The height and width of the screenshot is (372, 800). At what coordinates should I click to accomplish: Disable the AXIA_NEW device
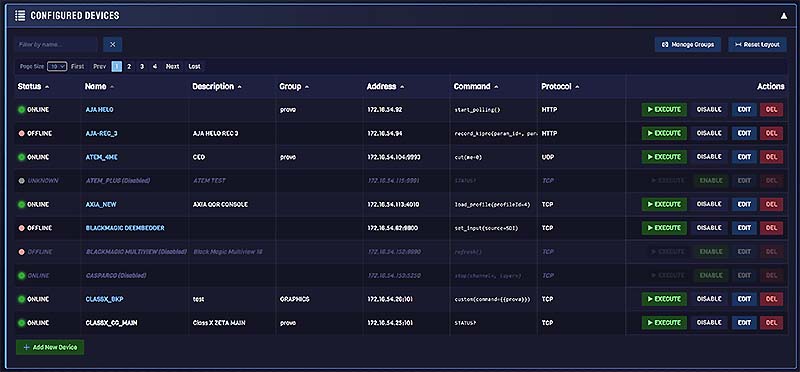coord(709,204)
